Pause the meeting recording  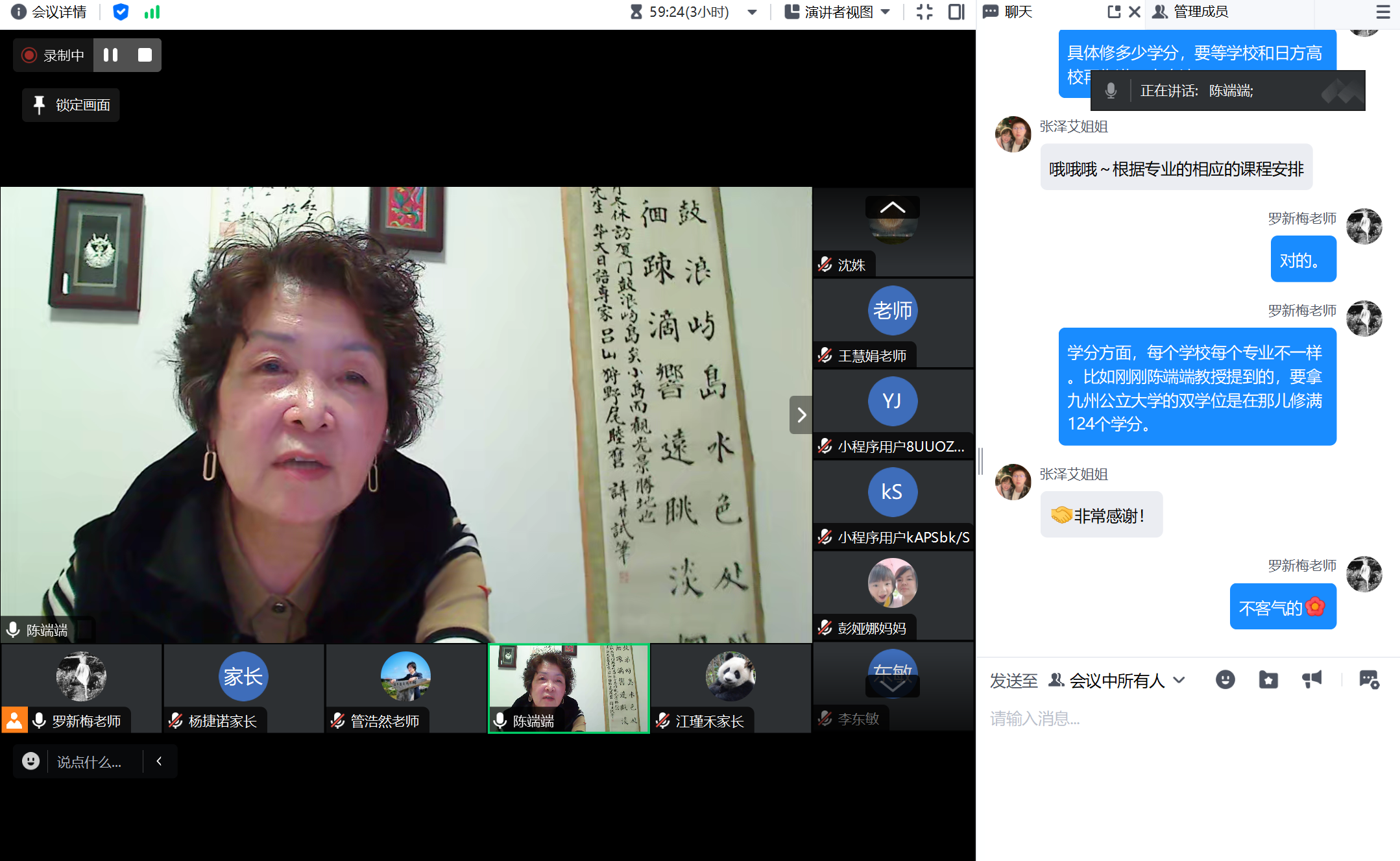[x=111, y=55]
